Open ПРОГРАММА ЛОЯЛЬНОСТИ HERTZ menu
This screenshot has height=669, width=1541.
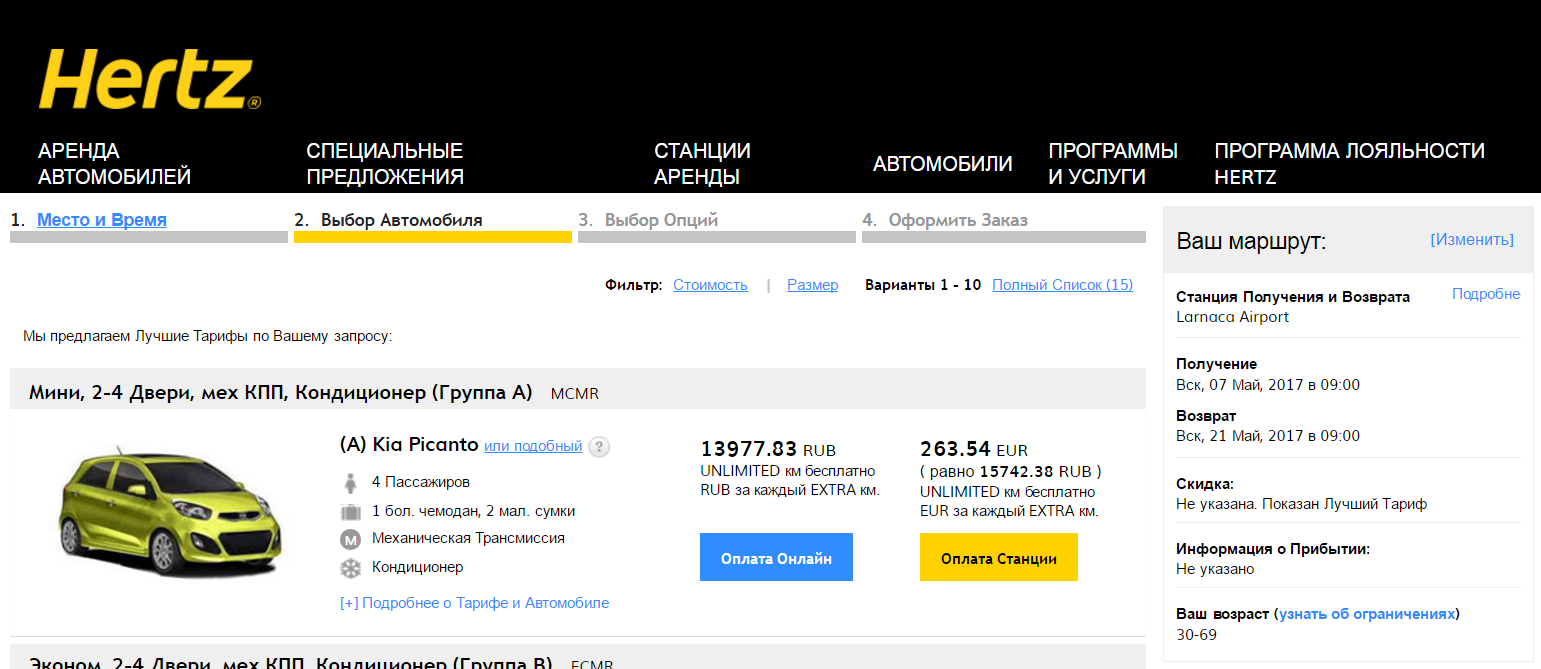tap(1349, 164)
